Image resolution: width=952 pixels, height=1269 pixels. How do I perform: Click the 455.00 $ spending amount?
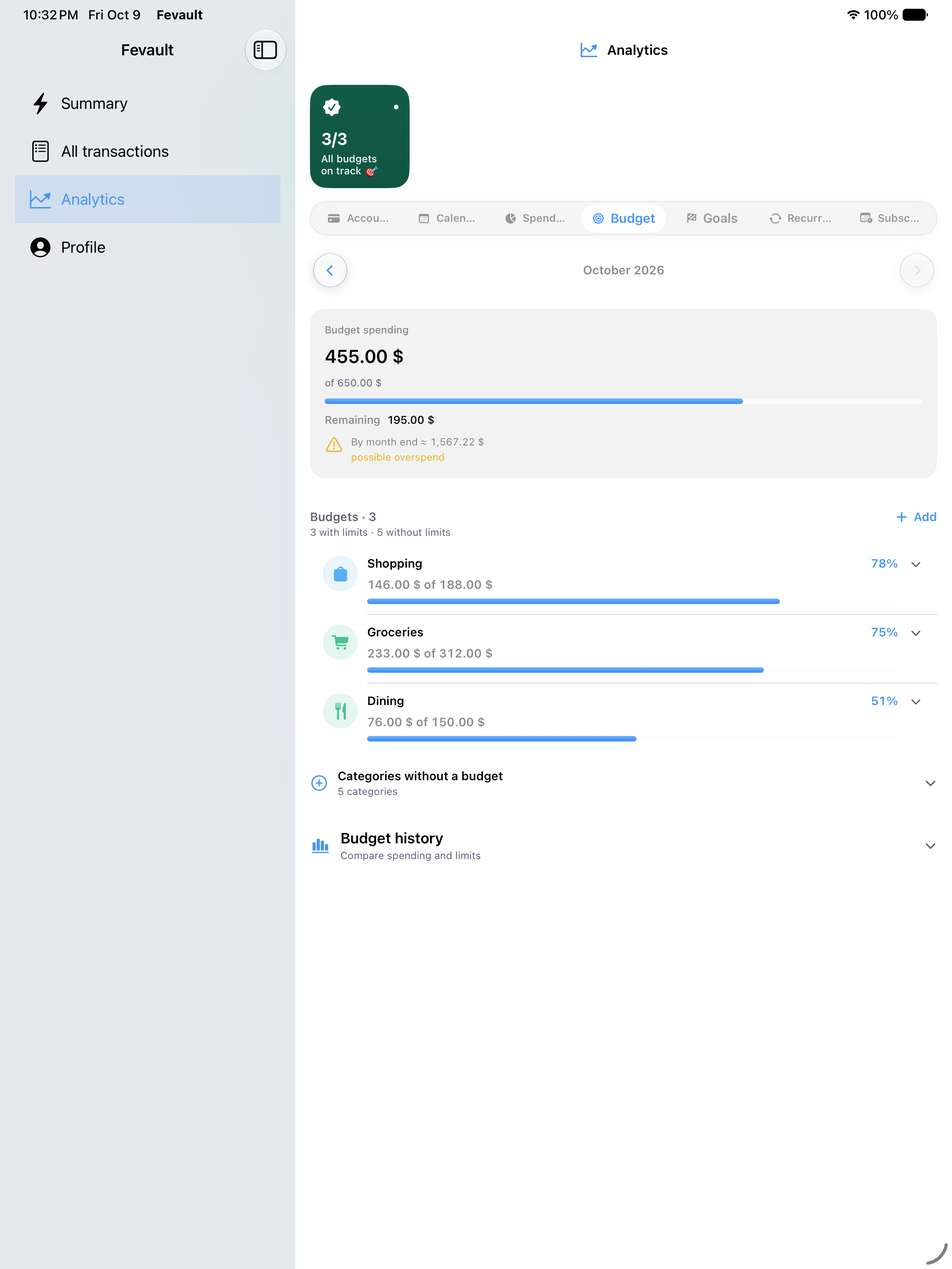point(364,357)
